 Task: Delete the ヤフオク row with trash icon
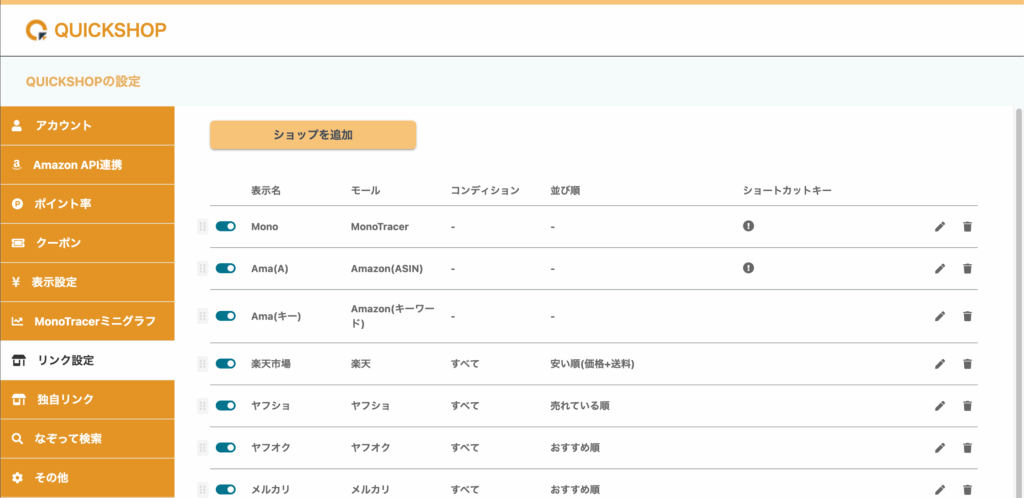coord(967,447)
